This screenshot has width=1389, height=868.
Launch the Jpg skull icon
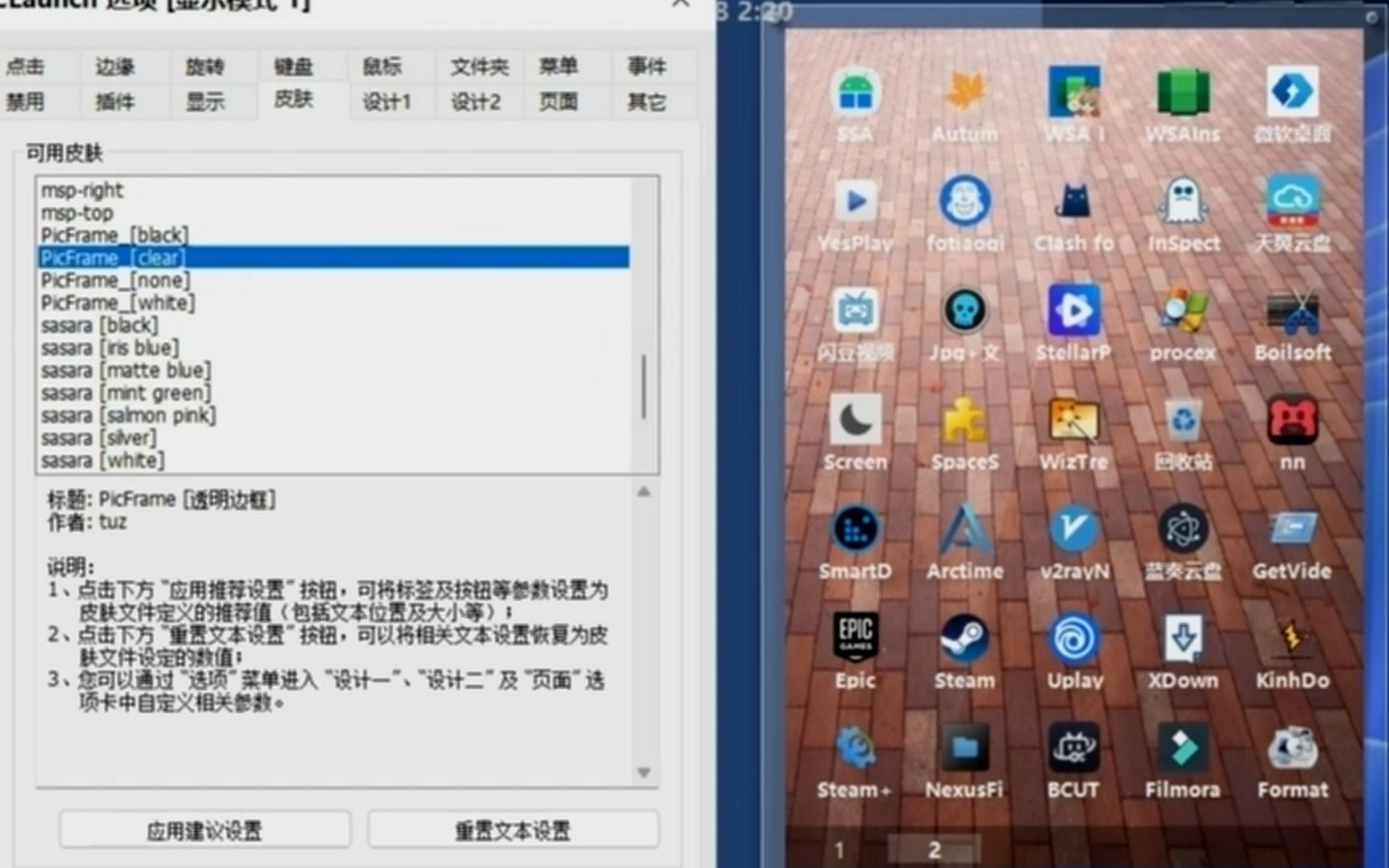point(964,310)
